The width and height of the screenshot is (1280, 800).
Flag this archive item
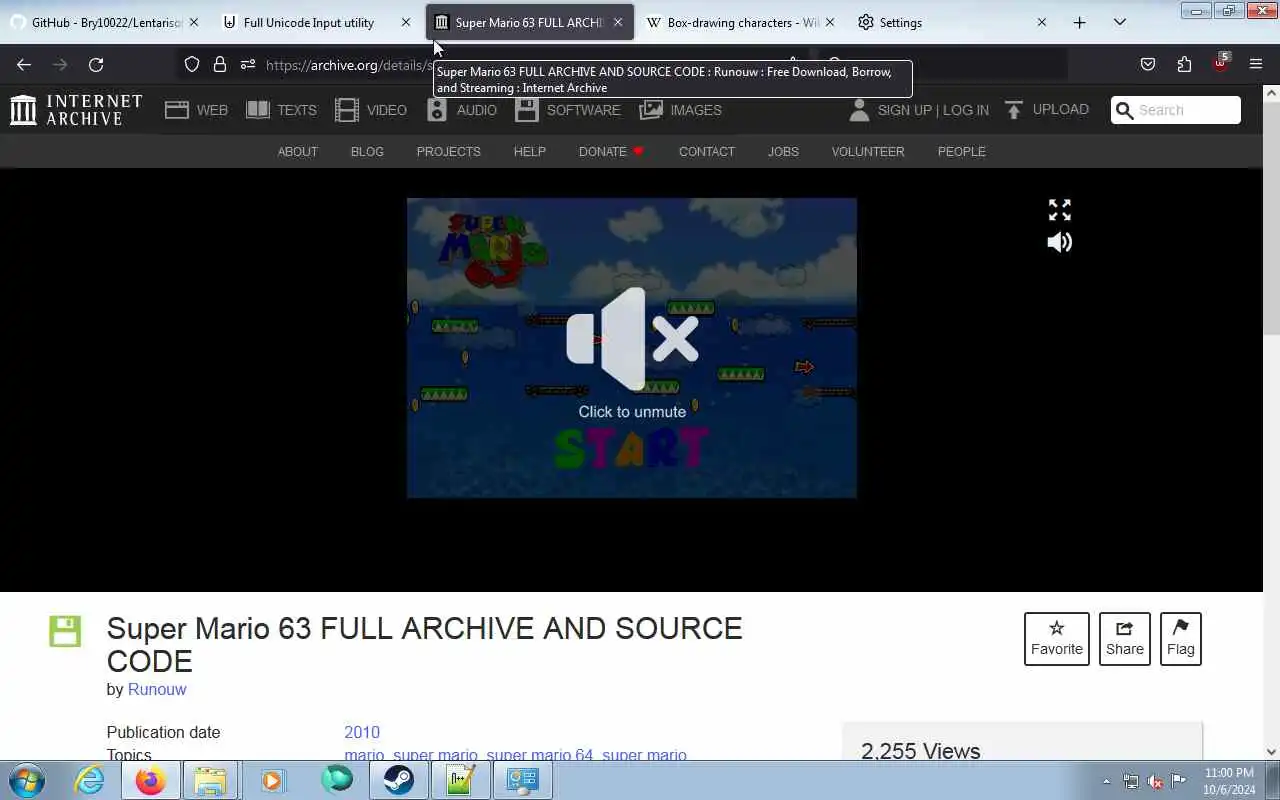tap(1180, 638)
